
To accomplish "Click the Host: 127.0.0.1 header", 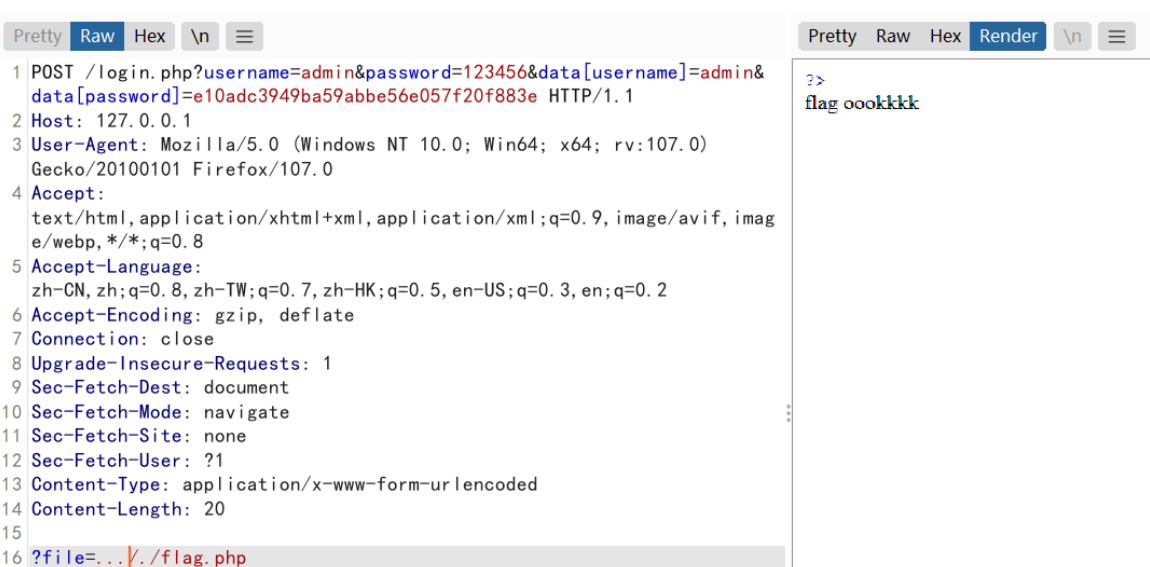I will [111, 121].
